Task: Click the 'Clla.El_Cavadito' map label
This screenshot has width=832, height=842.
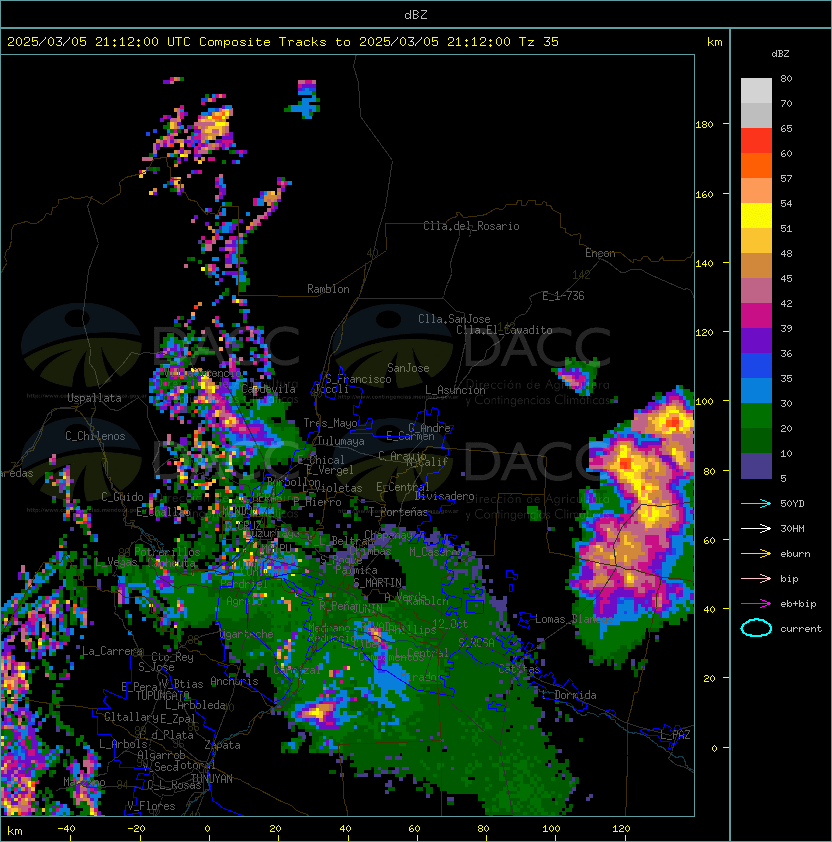Action: pyautogui.click(x=504, y=330)
